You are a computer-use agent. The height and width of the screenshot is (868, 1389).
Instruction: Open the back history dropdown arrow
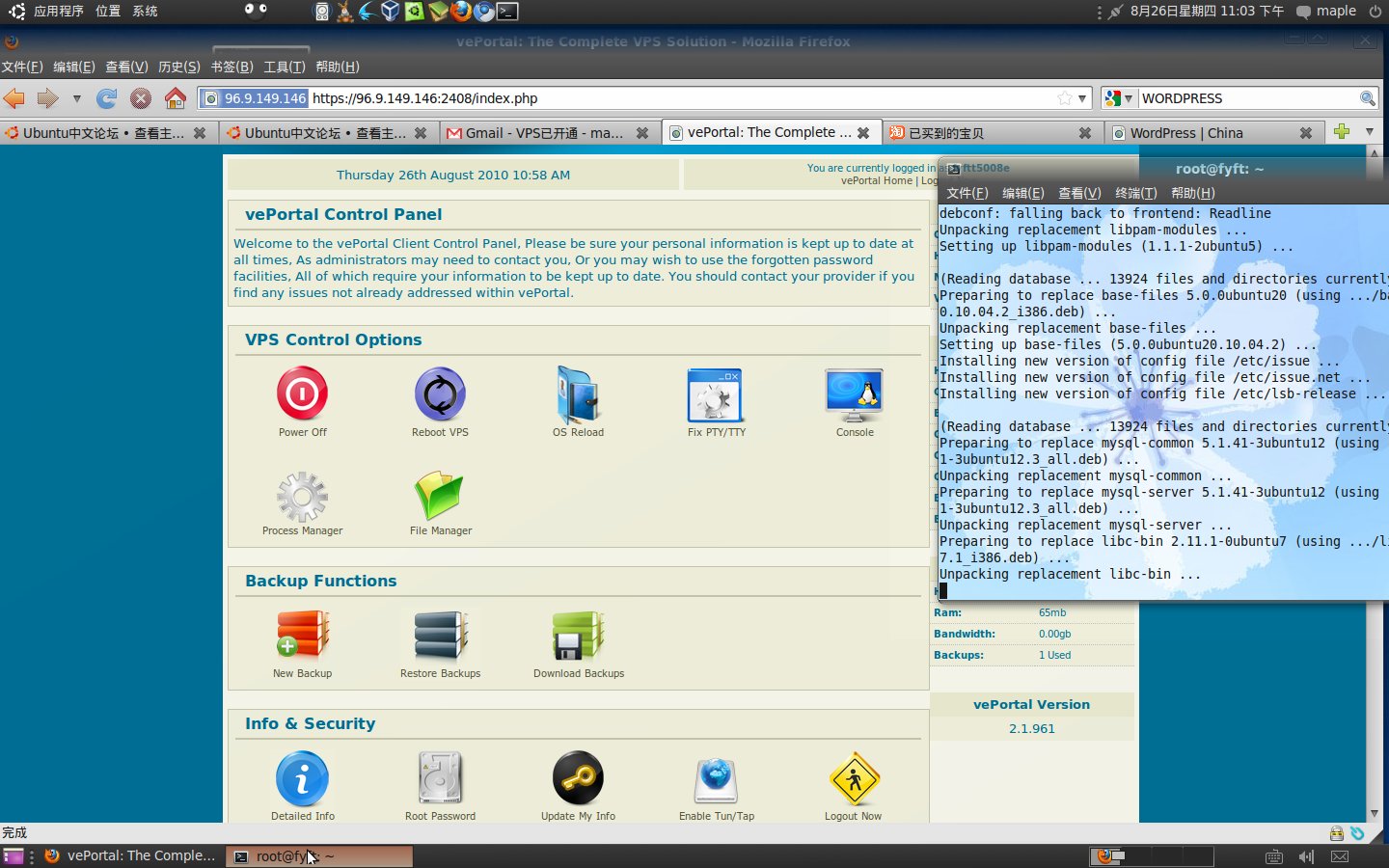[x=76, y=98]
